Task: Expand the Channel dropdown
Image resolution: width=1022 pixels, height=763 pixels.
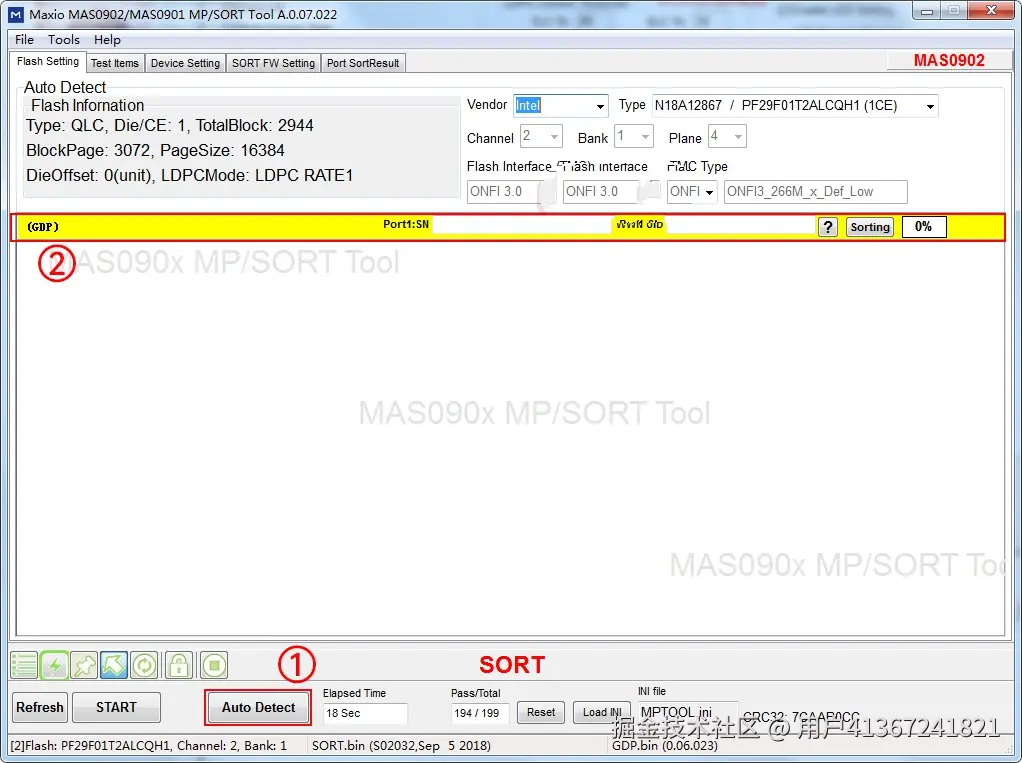Action: (554, 137)
